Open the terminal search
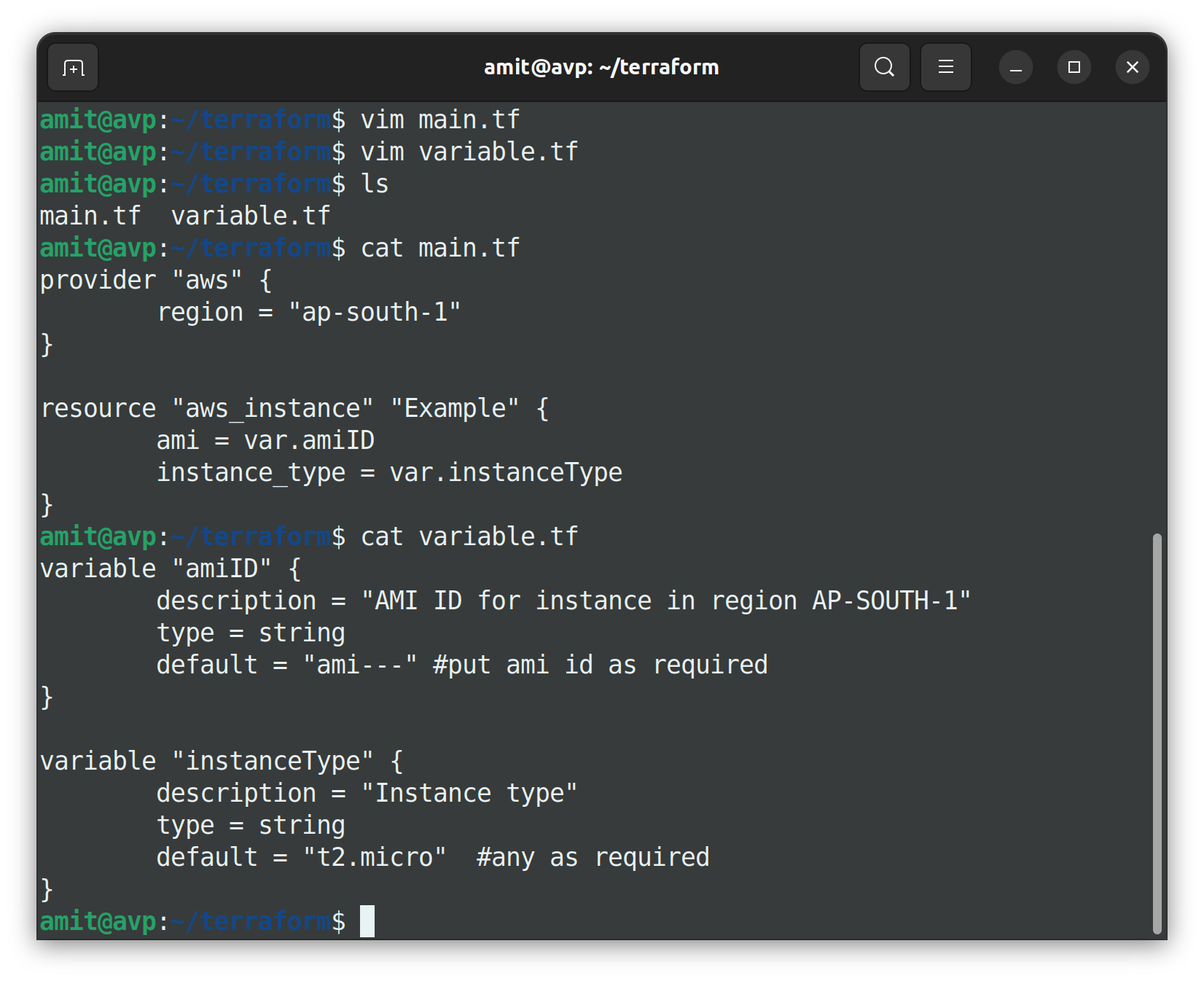Image resolution: width=1204 pixels, height=981 pixels. (x=884, y=67)
